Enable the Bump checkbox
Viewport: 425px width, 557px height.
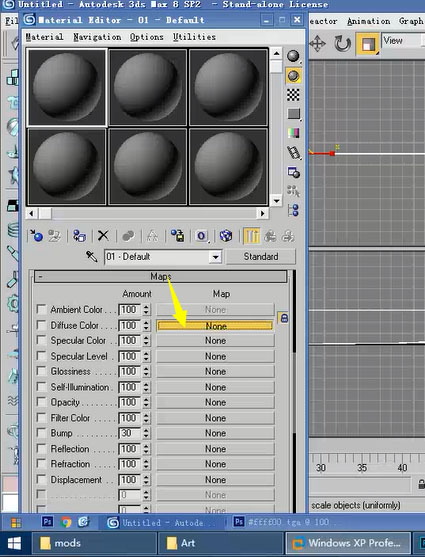pyautogui.click(x=42, y=433)
